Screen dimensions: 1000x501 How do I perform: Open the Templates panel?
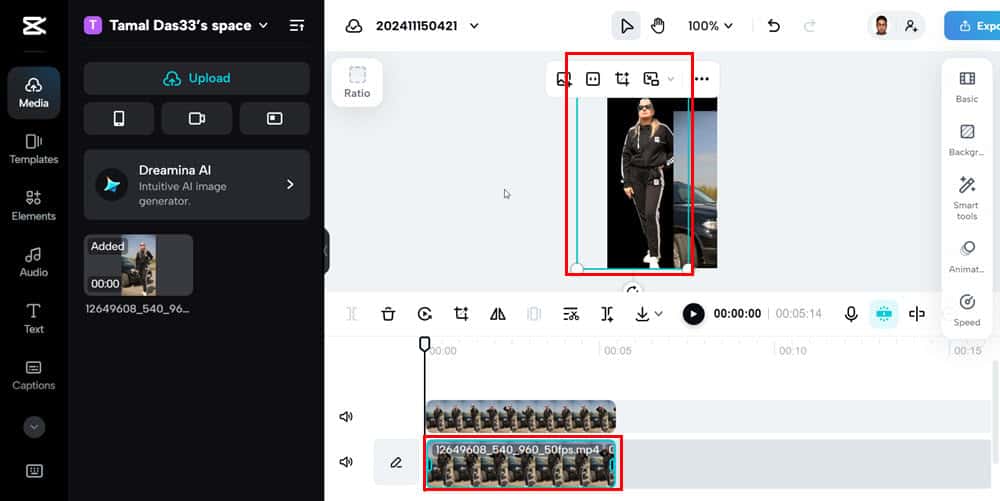34,149
